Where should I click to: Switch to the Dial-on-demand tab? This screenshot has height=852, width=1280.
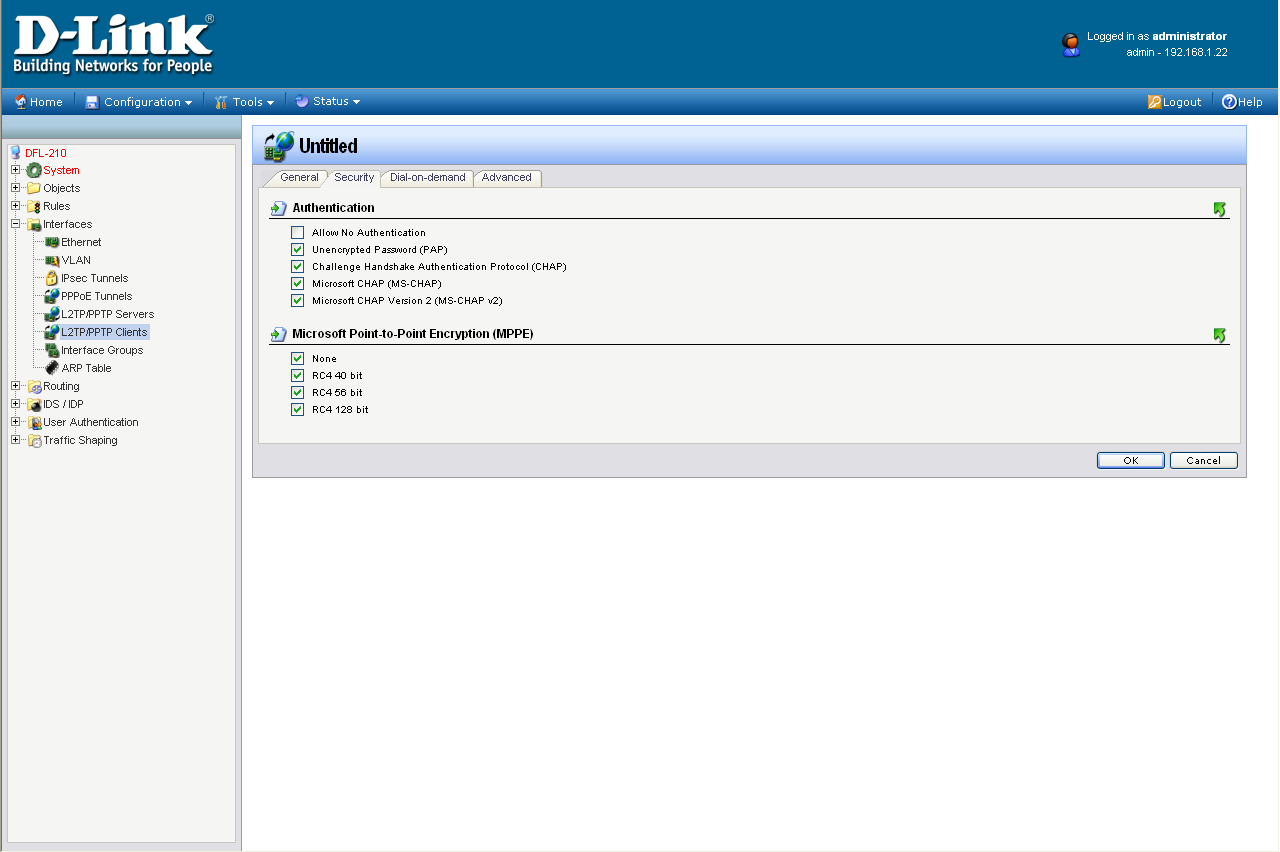point(427,178)
